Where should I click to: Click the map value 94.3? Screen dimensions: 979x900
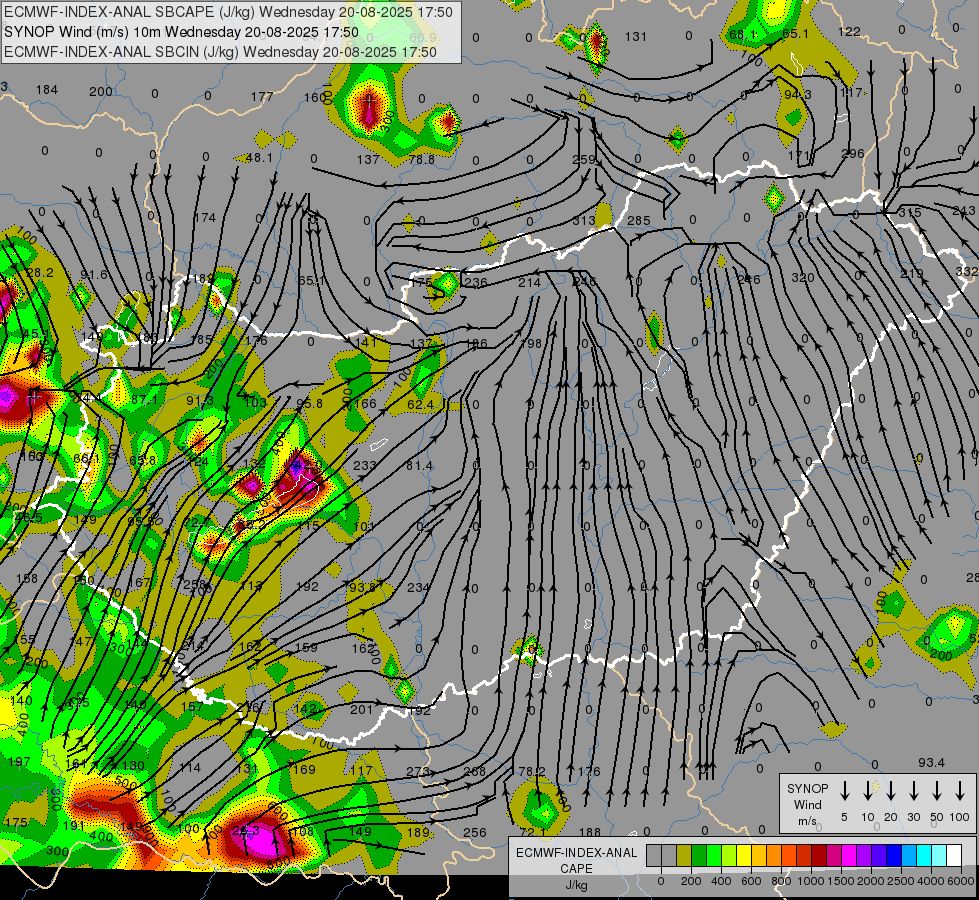coord(797,95)
